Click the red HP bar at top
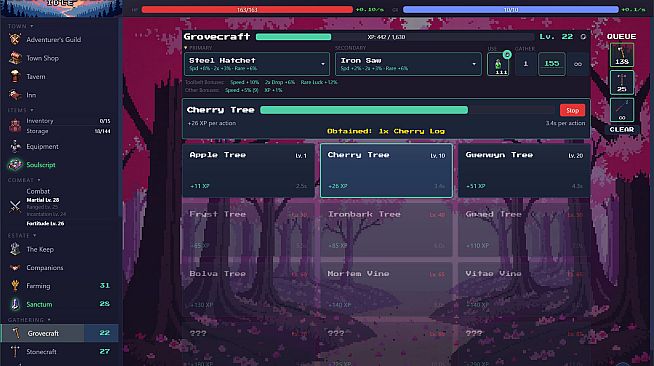 [x=247, y=9]
